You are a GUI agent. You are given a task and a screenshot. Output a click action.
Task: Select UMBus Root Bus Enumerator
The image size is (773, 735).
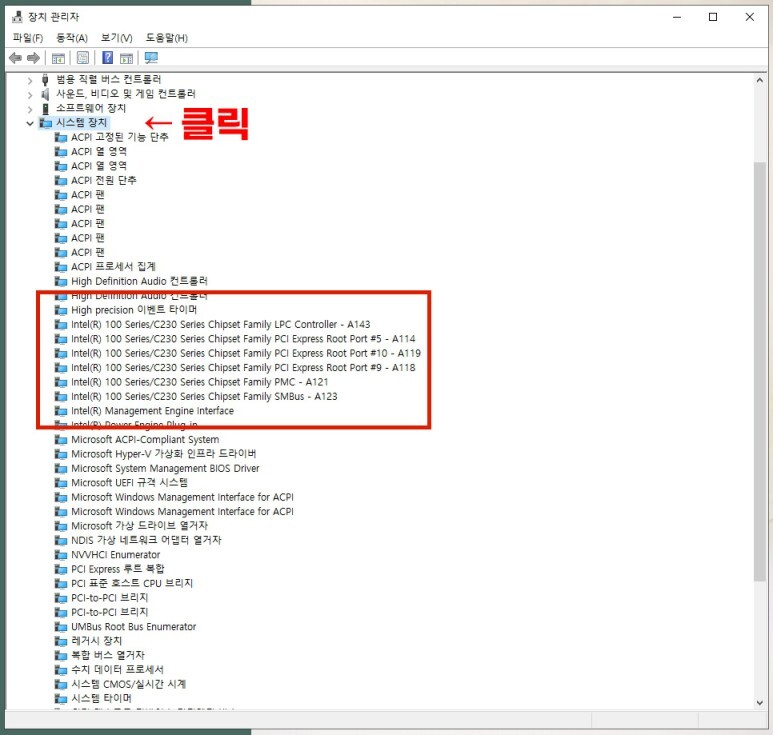pyautogui.click(x=134, y=627)
